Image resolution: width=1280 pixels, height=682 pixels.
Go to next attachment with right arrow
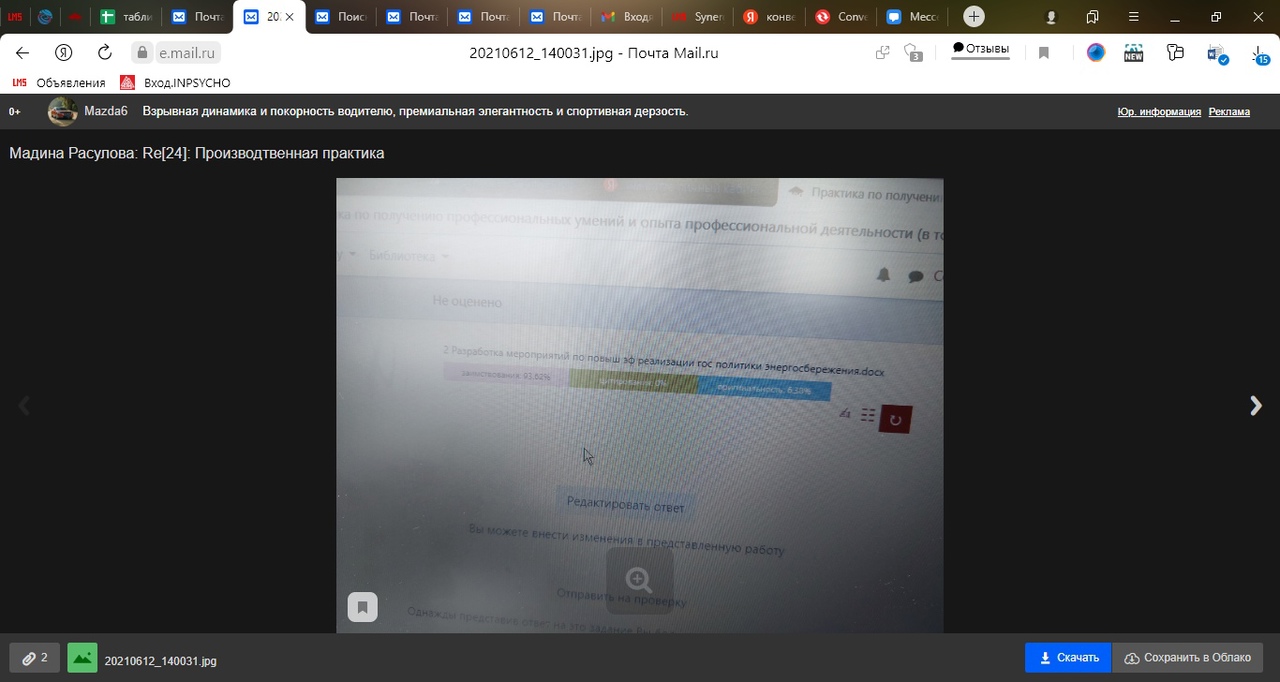pos(1255,405)
